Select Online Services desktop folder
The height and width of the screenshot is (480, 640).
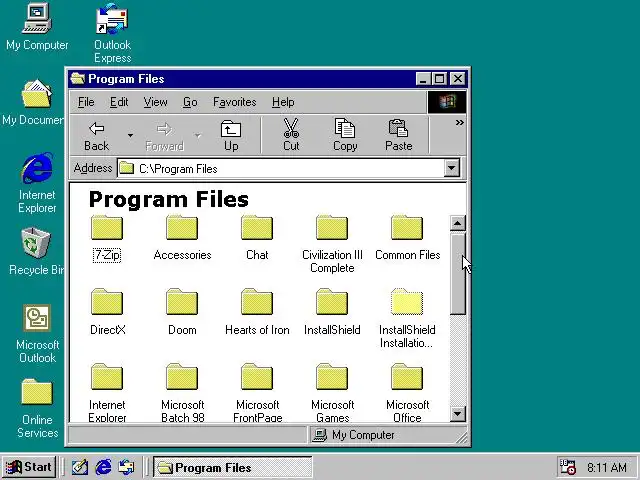(x=37, y=408)
